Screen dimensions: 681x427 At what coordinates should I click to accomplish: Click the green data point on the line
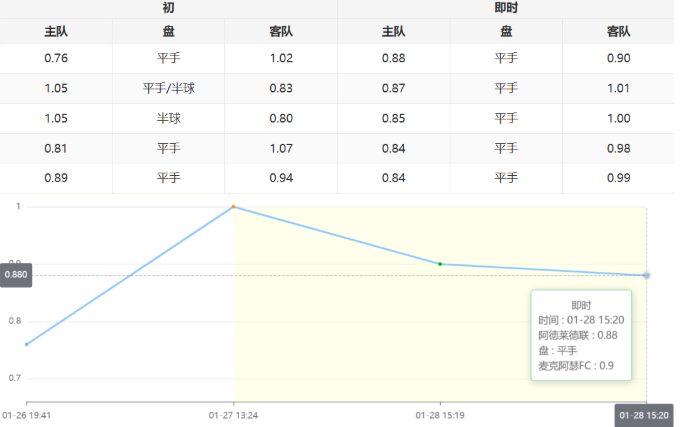440,264
